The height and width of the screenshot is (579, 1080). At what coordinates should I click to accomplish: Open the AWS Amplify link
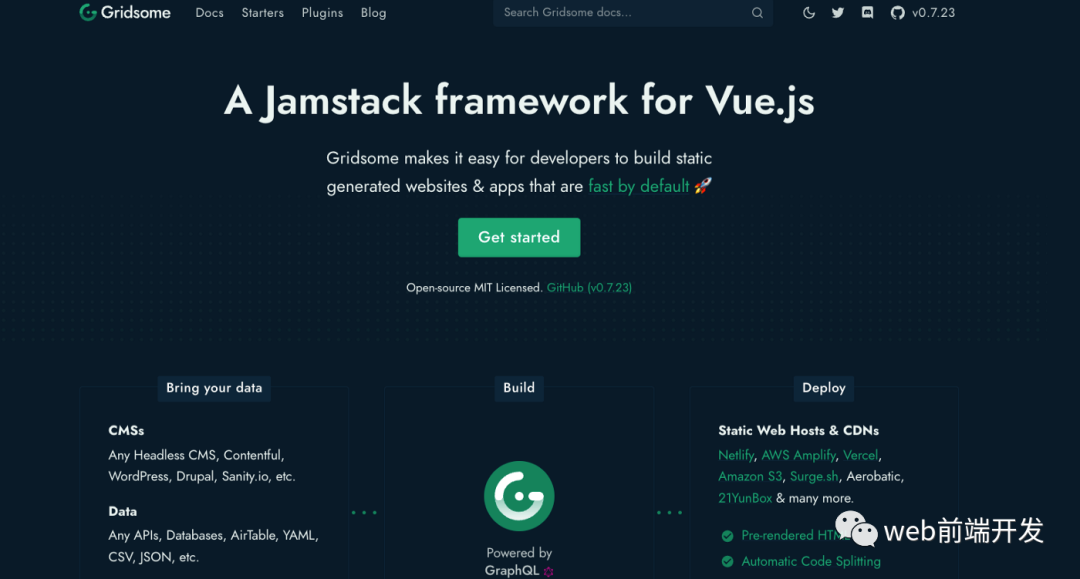coord(798,455)
